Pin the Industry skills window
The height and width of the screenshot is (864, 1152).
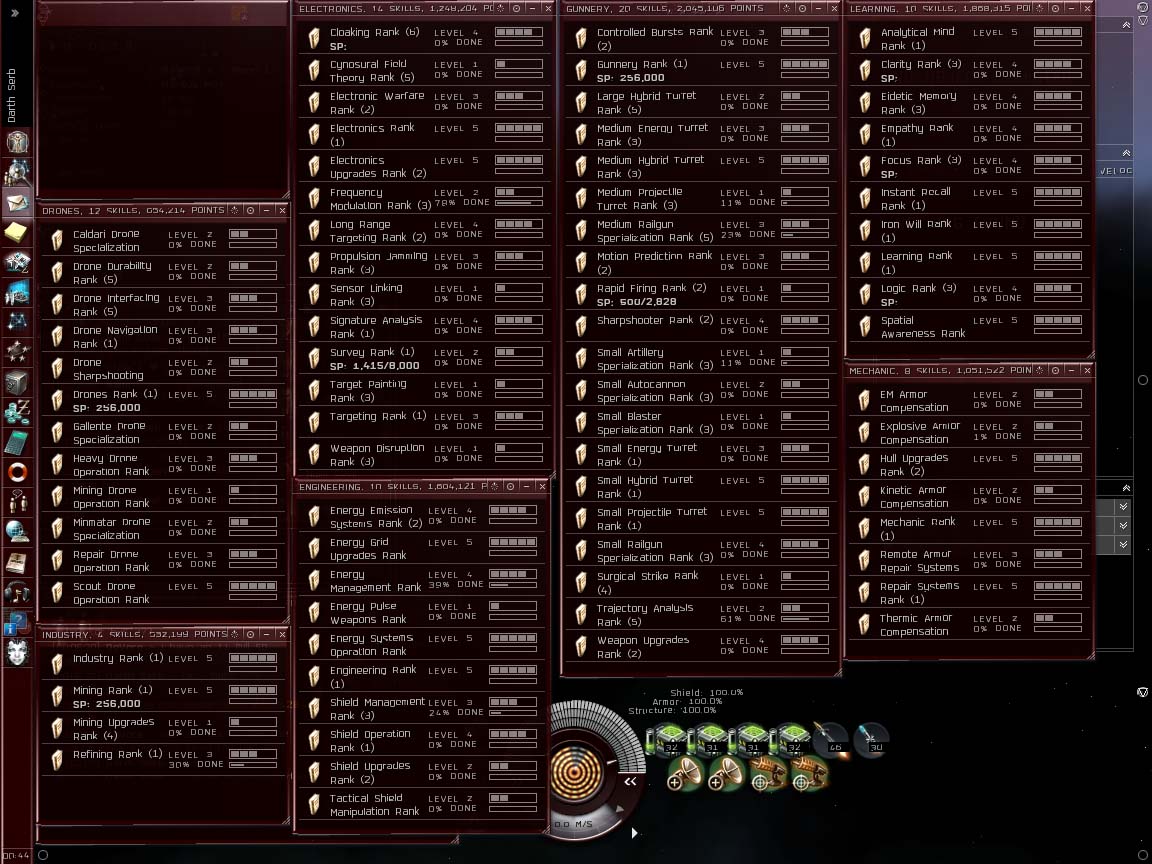(x=234, y=634)
